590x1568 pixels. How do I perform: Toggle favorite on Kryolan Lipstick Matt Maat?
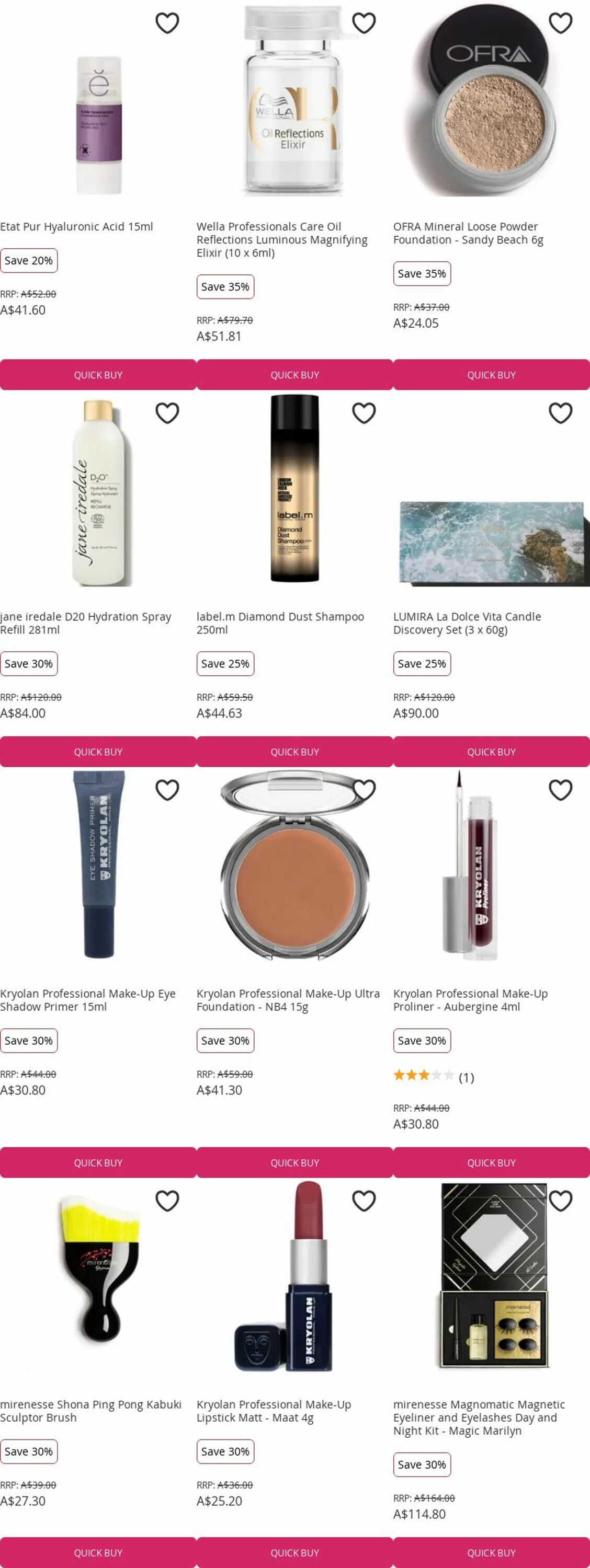point(364,1201)
